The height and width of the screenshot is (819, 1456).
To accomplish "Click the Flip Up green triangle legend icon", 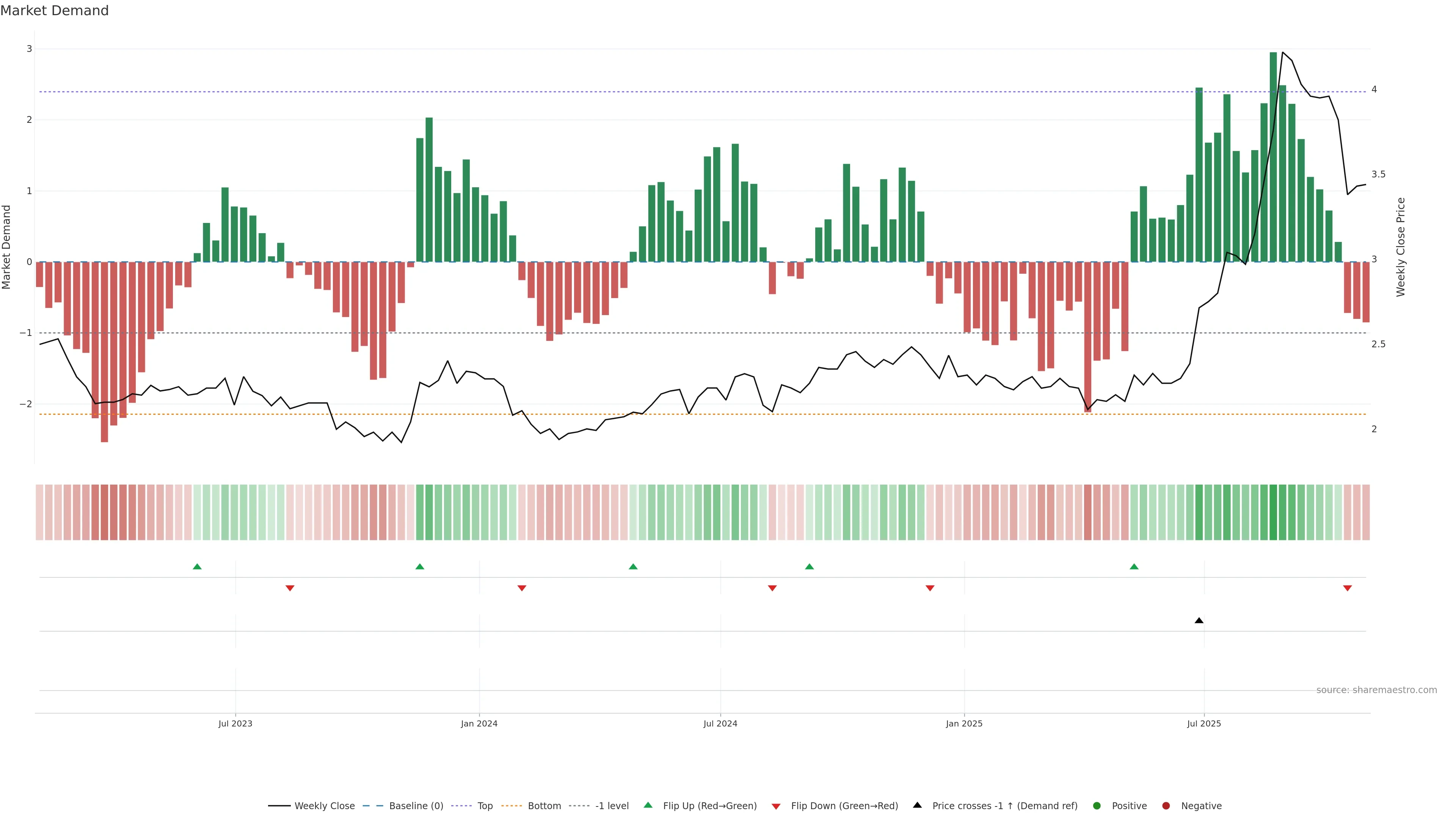I will point(648,805).
